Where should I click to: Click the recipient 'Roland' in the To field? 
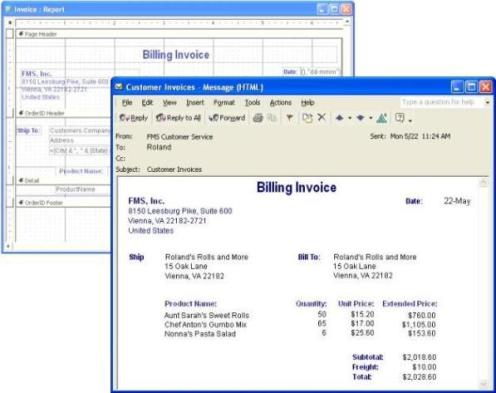point(159,147)
